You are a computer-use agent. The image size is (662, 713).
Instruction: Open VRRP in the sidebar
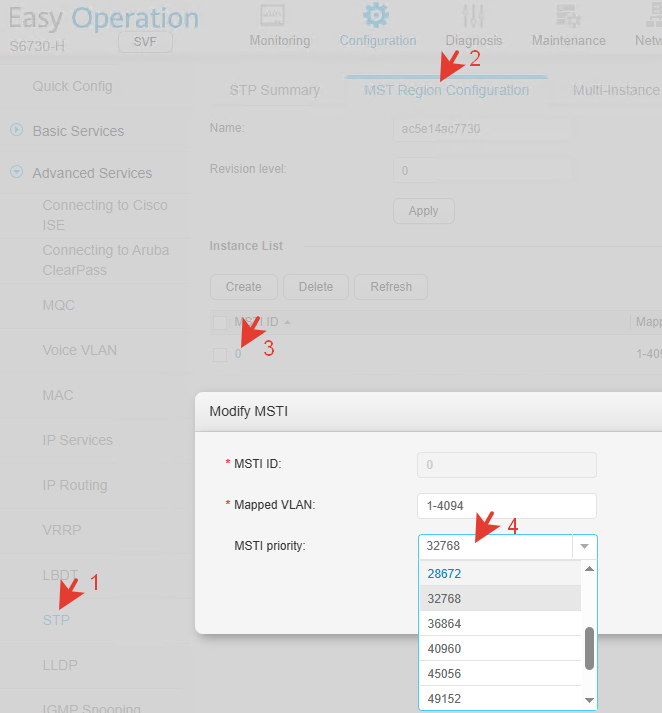(x=62, y=530)
